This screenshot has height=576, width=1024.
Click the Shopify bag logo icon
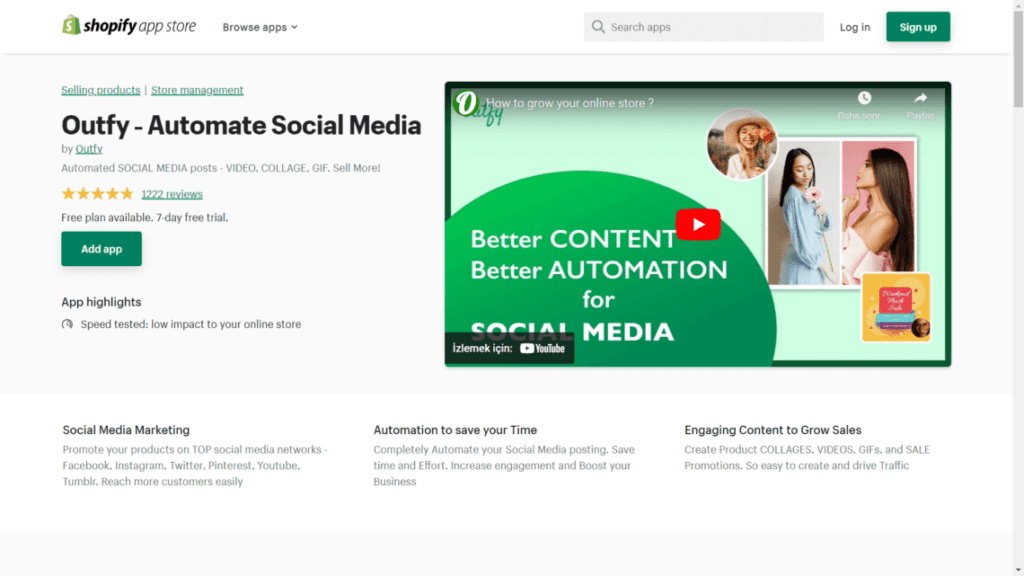tap(71, 25)
